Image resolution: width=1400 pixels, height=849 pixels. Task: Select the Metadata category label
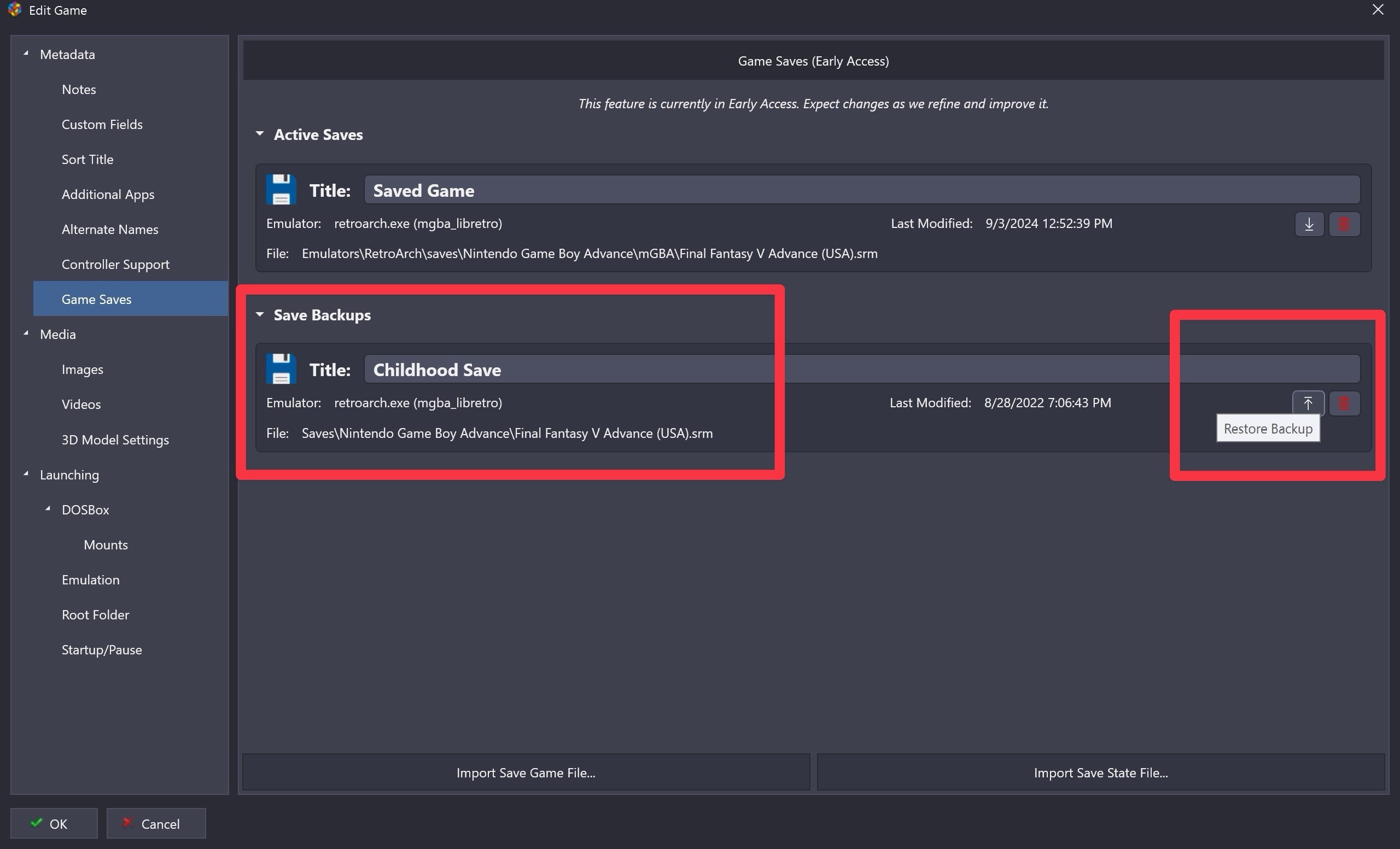68,55
